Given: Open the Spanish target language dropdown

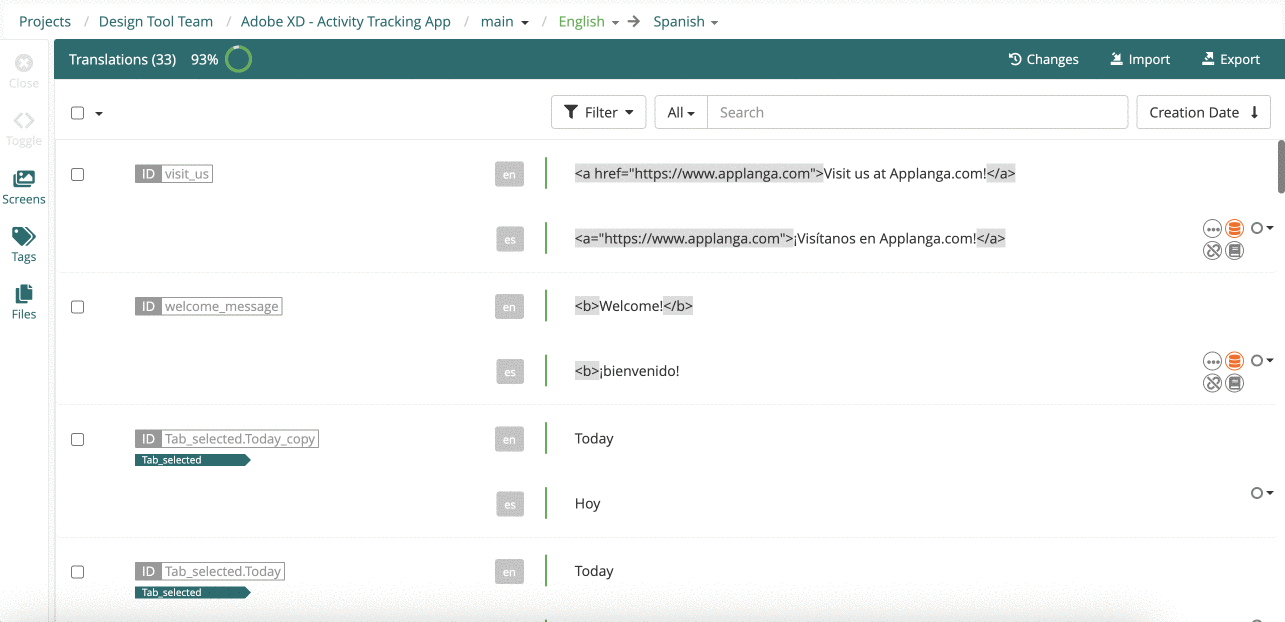Looking at the screenshot, I should (685, 21).
